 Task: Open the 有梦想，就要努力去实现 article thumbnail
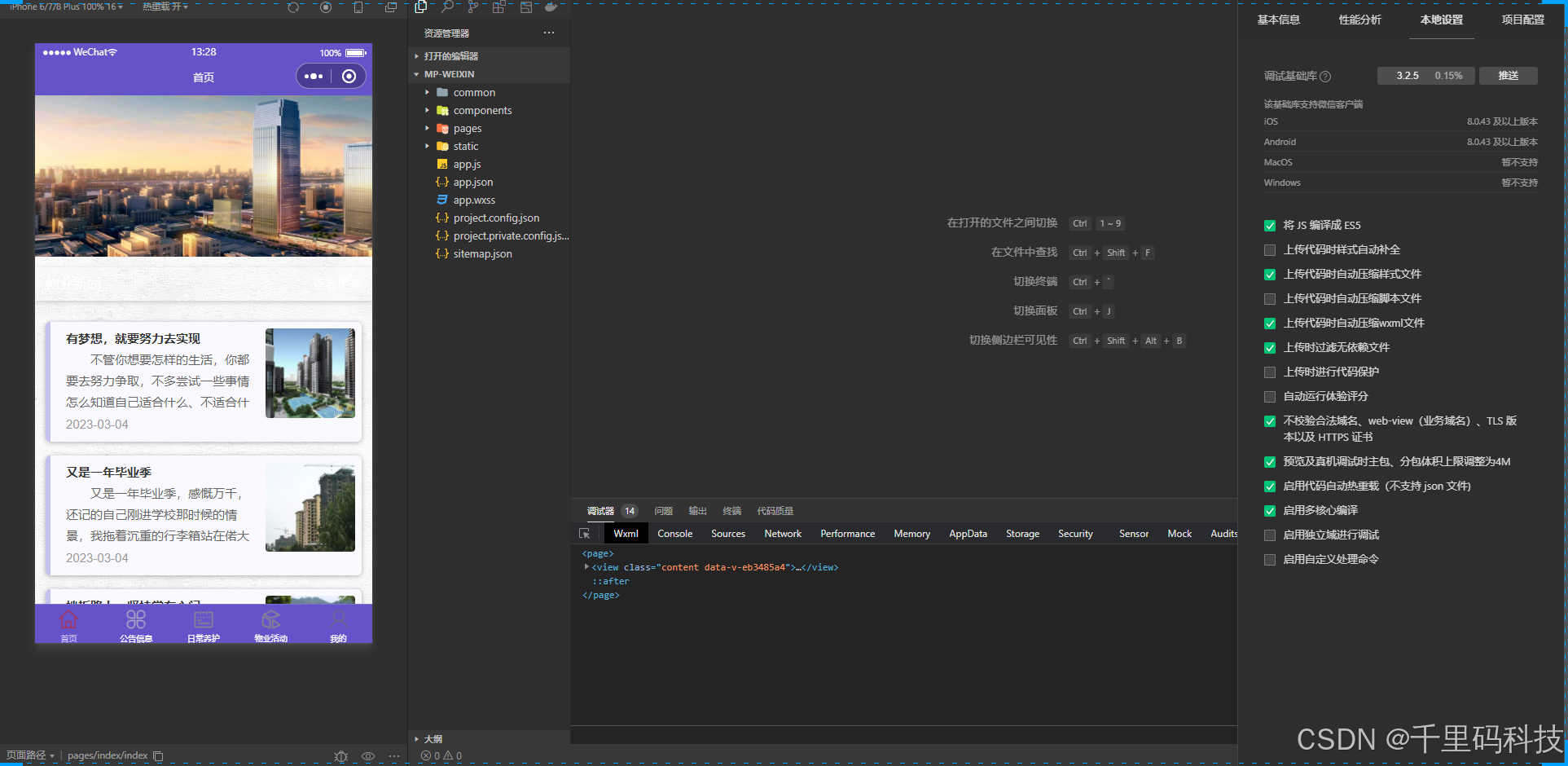click(310, 373)
